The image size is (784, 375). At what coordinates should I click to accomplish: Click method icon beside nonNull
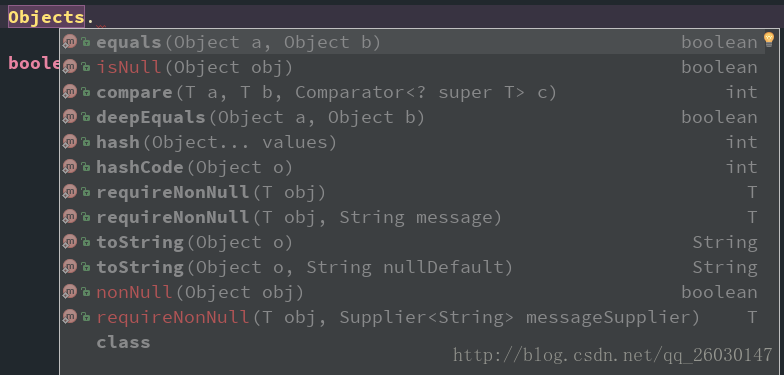click(x=70, y=292)
